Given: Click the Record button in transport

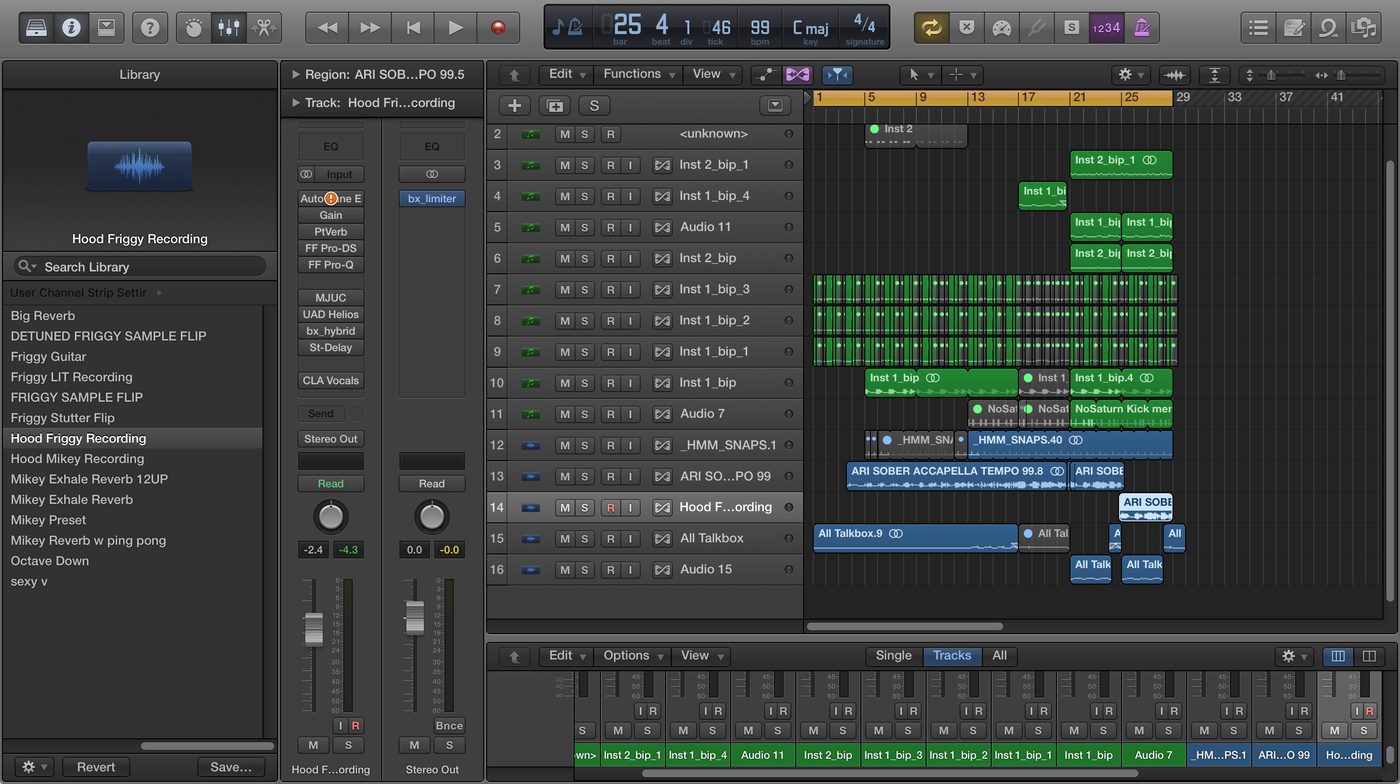Looking at the screenshot, I should point(498,28).
